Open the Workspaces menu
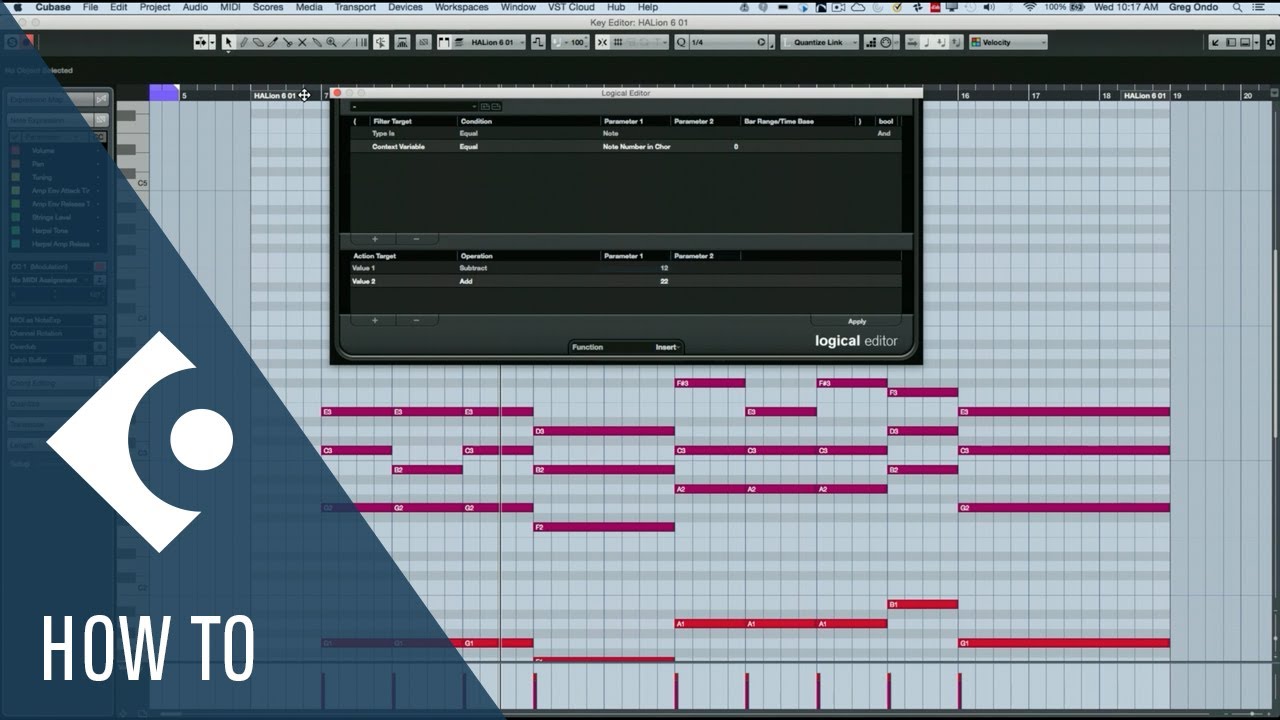 tap(462, 7)
